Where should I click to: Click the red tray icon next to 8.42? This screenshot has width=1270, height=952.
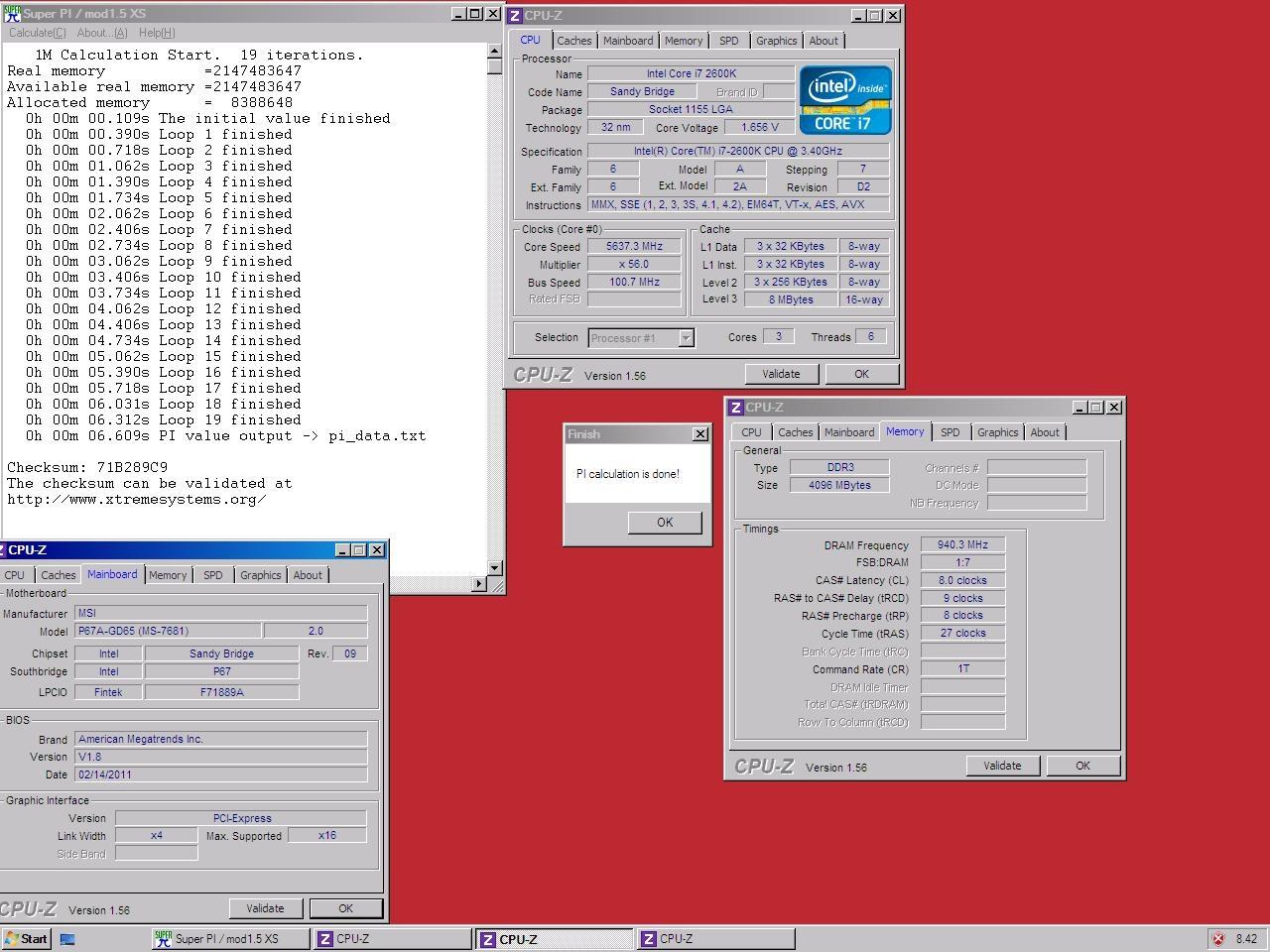point(1217,939)
